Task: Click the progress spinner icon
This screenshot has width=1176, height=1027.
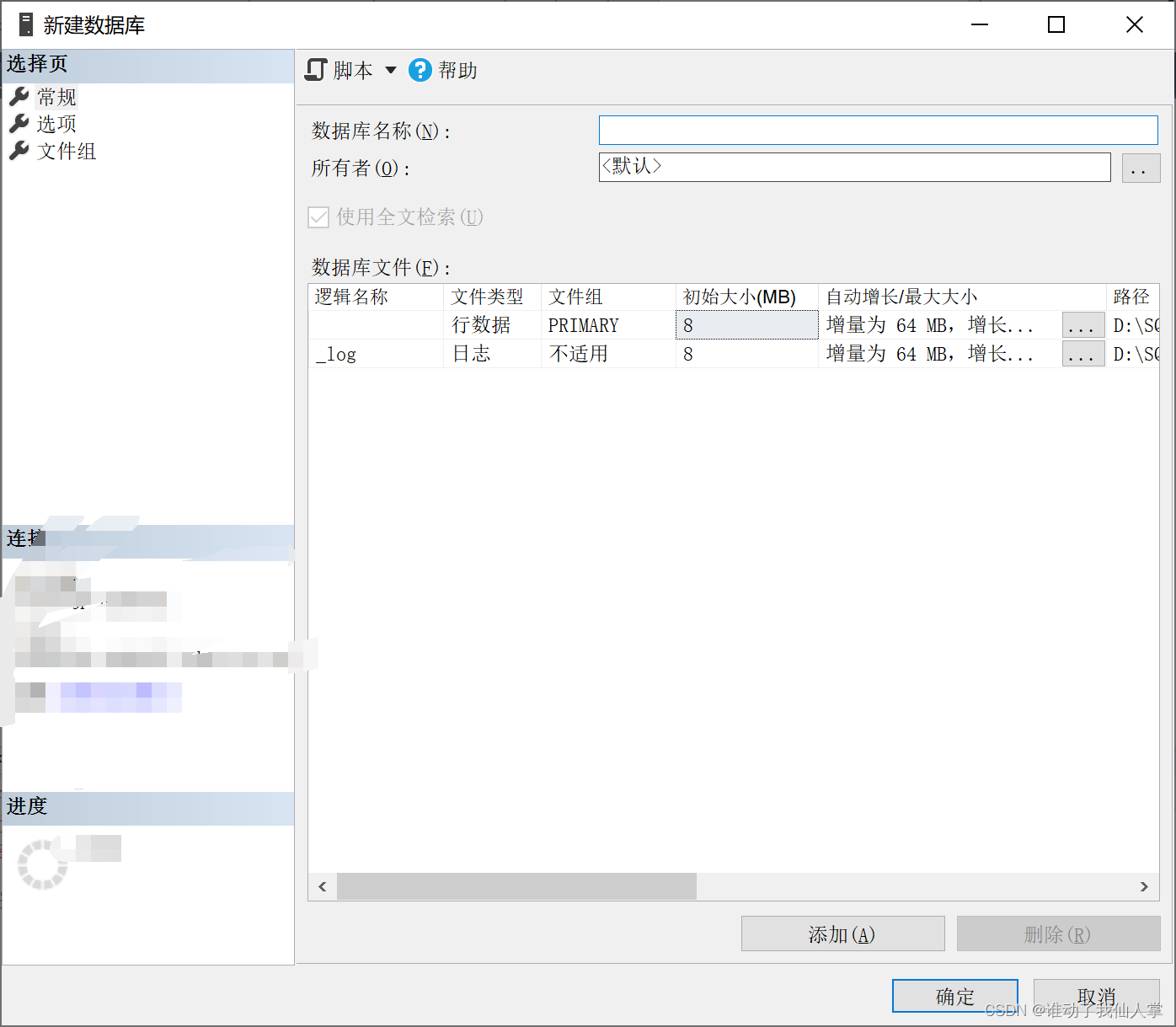Action: (42, 864)
